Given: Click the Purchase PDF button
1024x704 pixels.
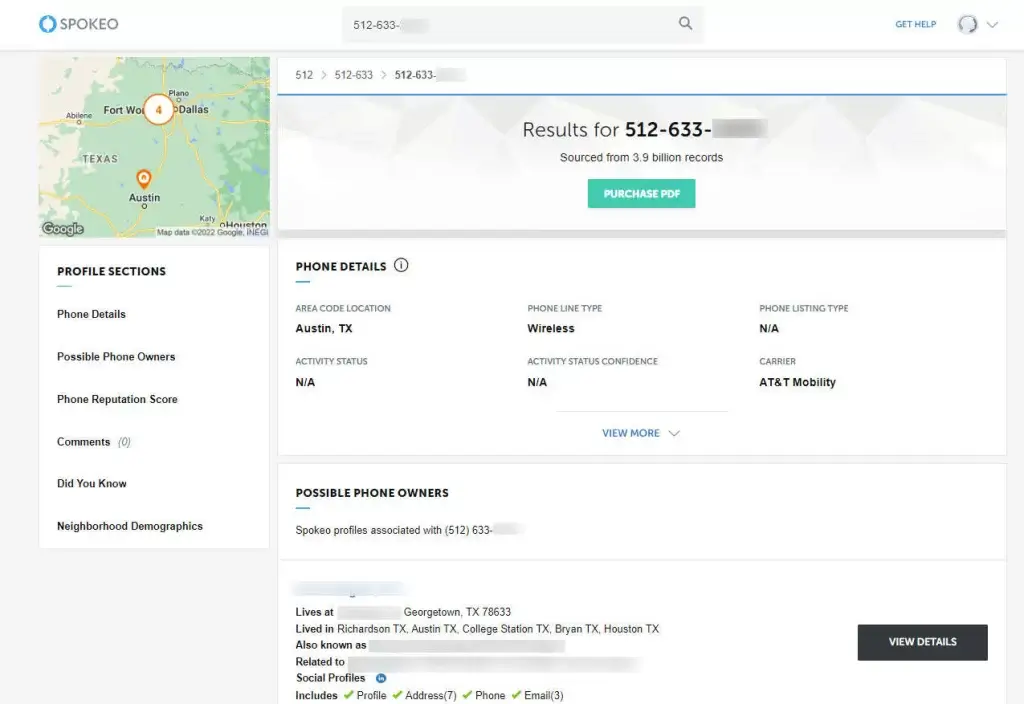Looking at the screenshot, I should point(641,194).
